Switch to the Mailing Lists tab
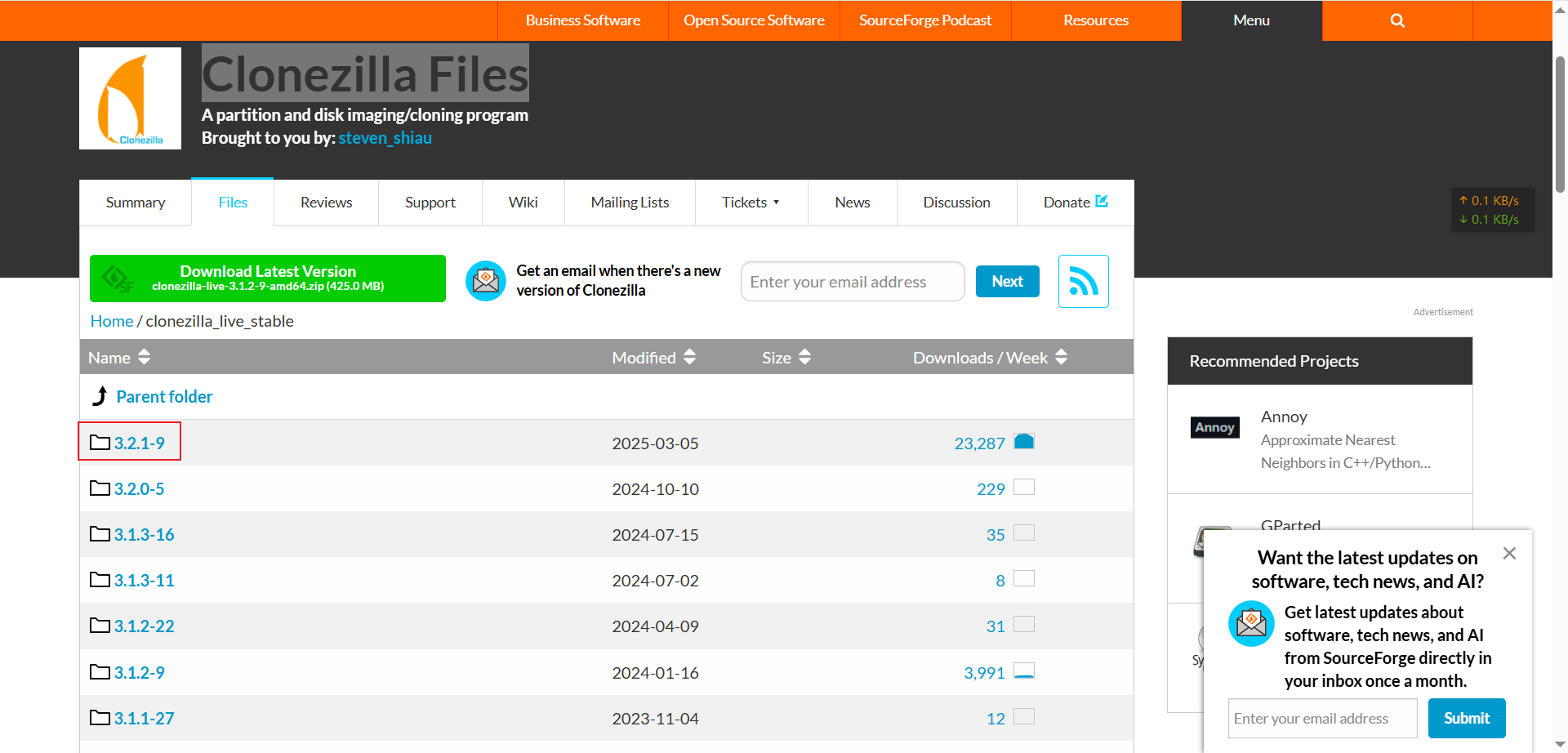 [x=630, y=203]
